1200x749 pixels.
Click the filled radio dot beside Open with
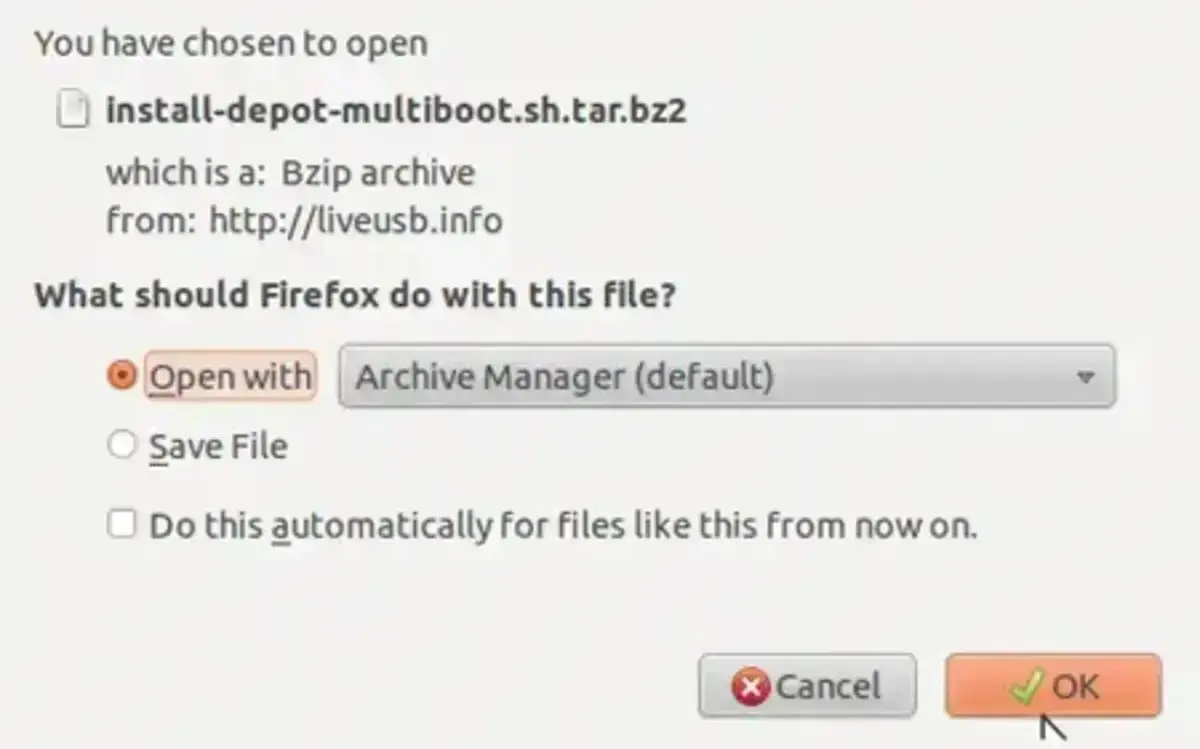(x=122, y=376)
